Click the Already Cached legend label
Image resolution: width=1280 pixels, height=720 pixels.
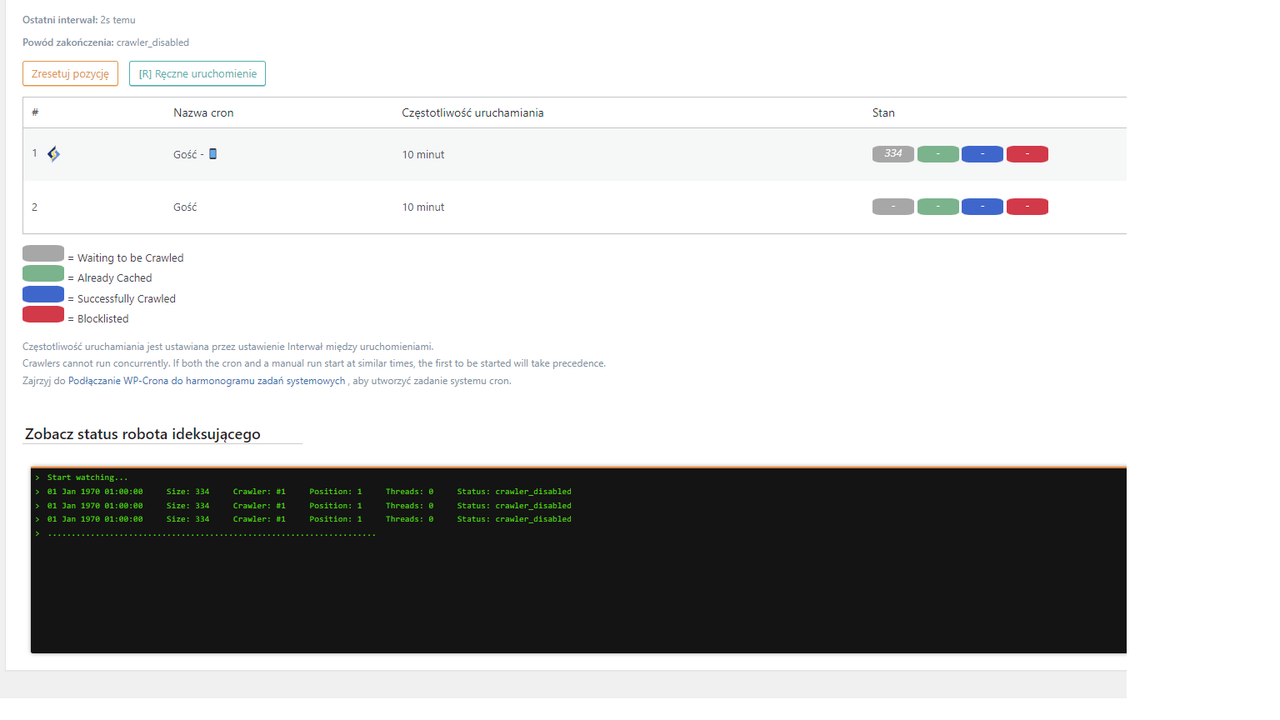point(115,278)
